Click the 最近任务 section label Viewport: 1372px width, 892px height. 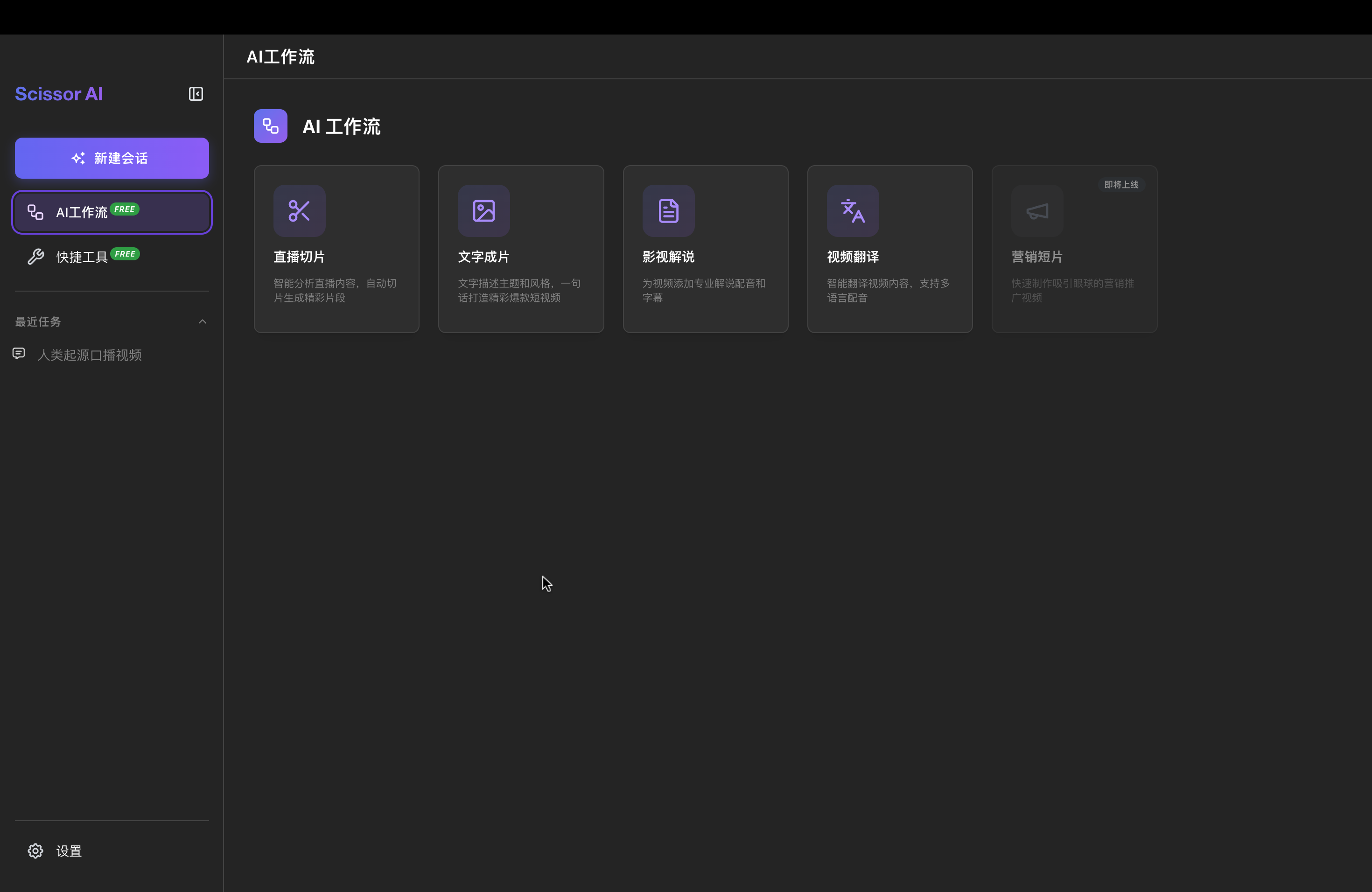point(38,321)
